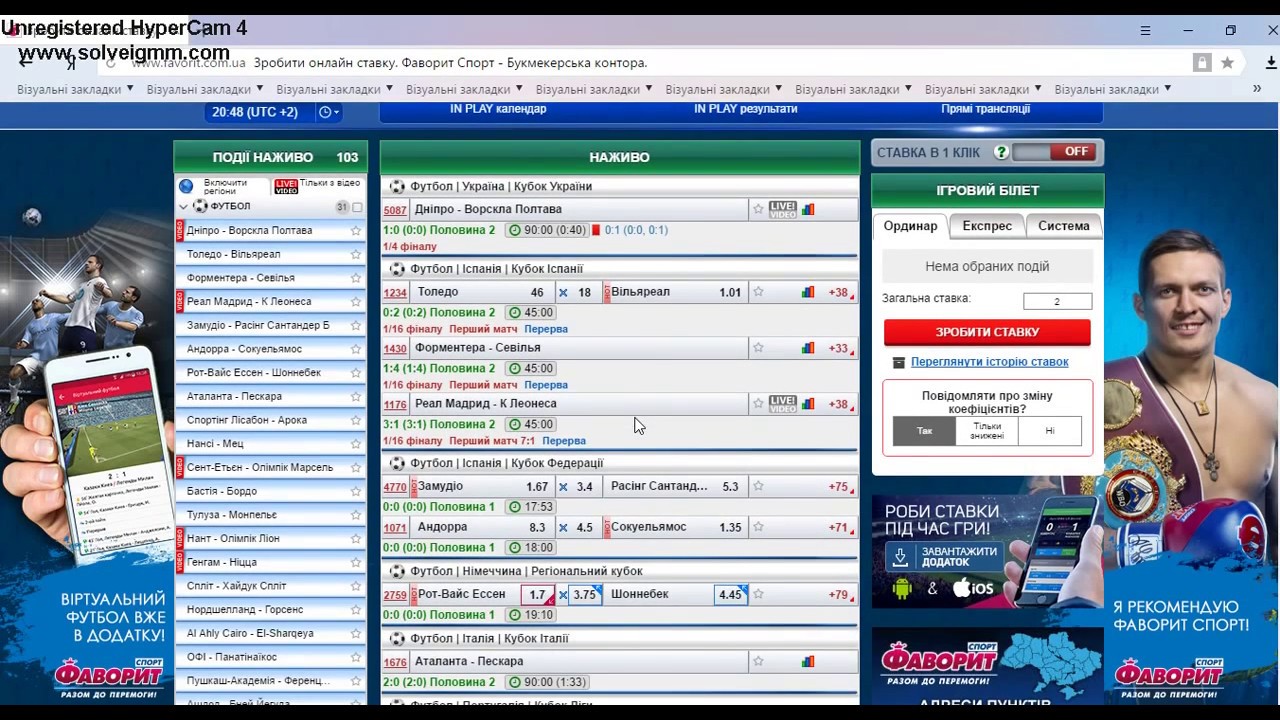Open match ID link 1176

tap(395, 405)
